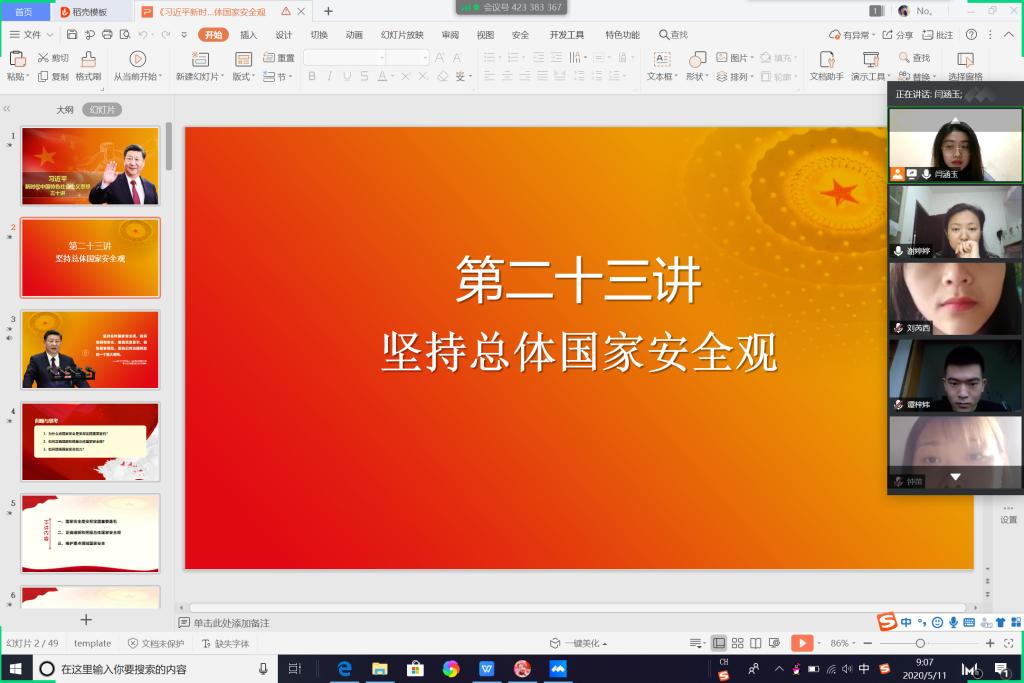Click the Cut (剪切) scissors icon

point(45,58)
